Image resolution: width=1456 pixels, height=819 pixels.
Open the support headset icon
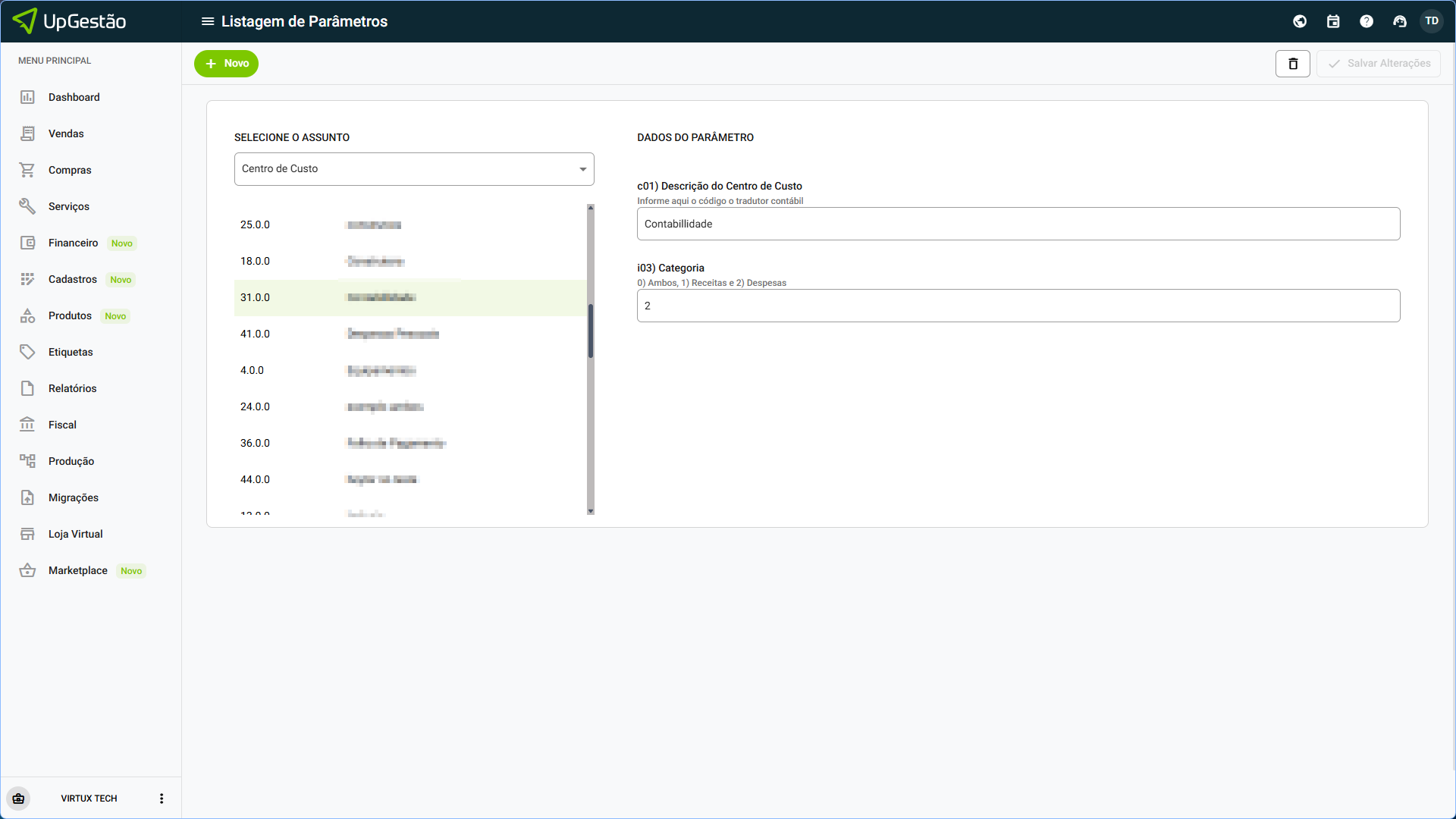pyautogui.click(x=1400, y=21)
